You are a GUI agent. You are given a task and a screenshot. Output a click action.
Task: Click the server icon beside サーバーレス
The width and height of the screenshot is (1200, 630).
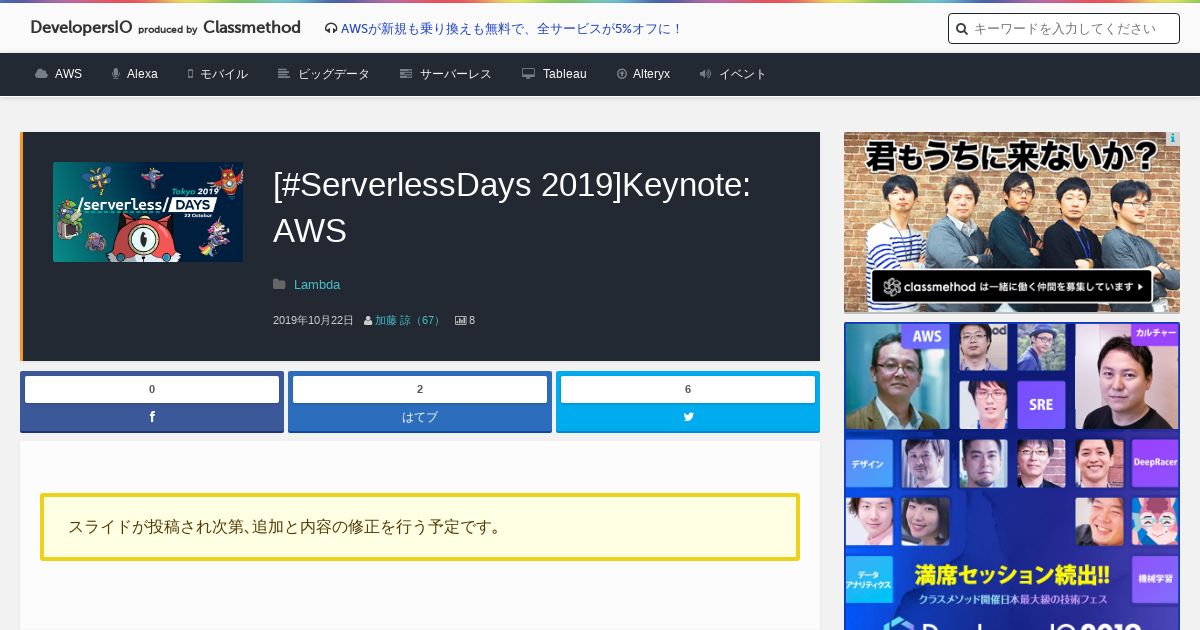[406, 74]
